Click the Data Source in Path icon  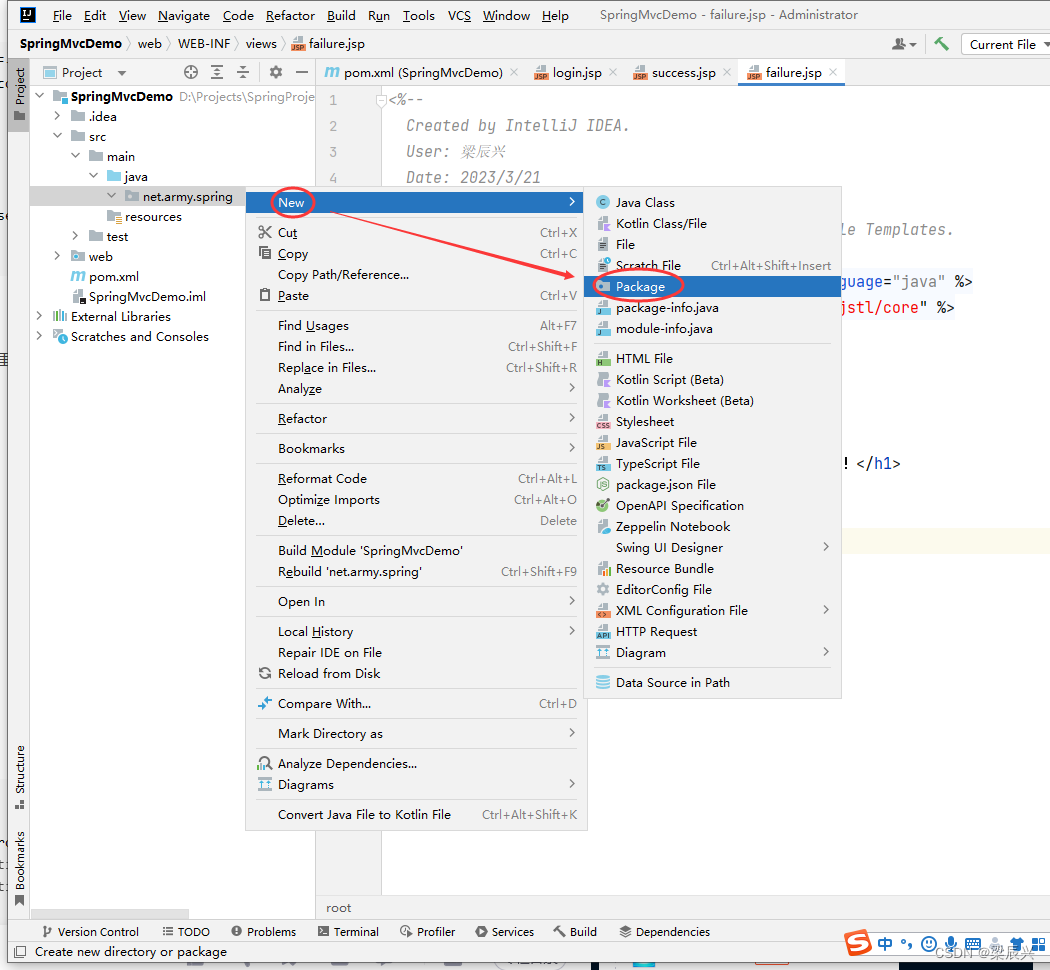point(603,682)
